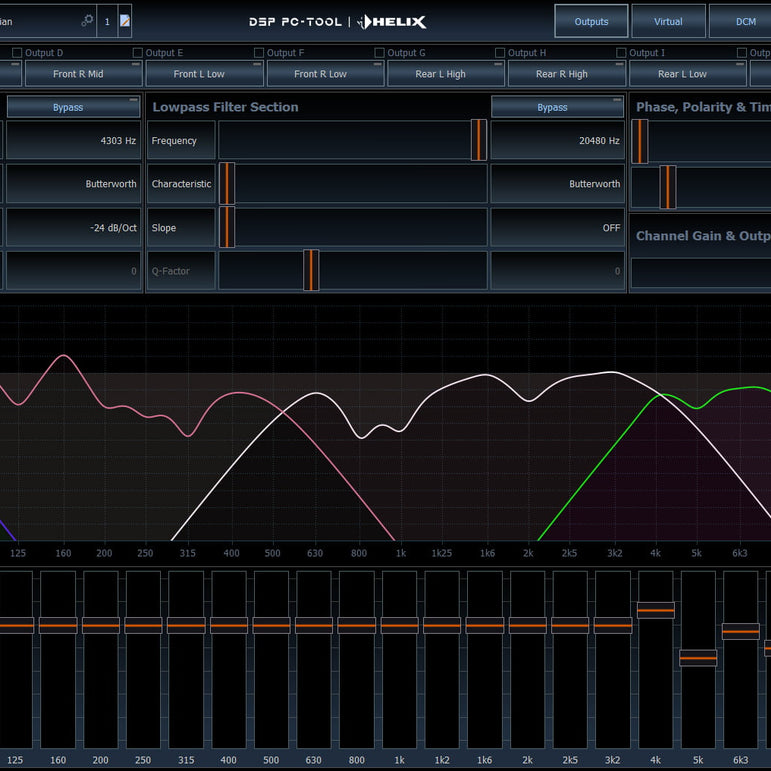Go to the DCM tab

(x=745, y=21)
